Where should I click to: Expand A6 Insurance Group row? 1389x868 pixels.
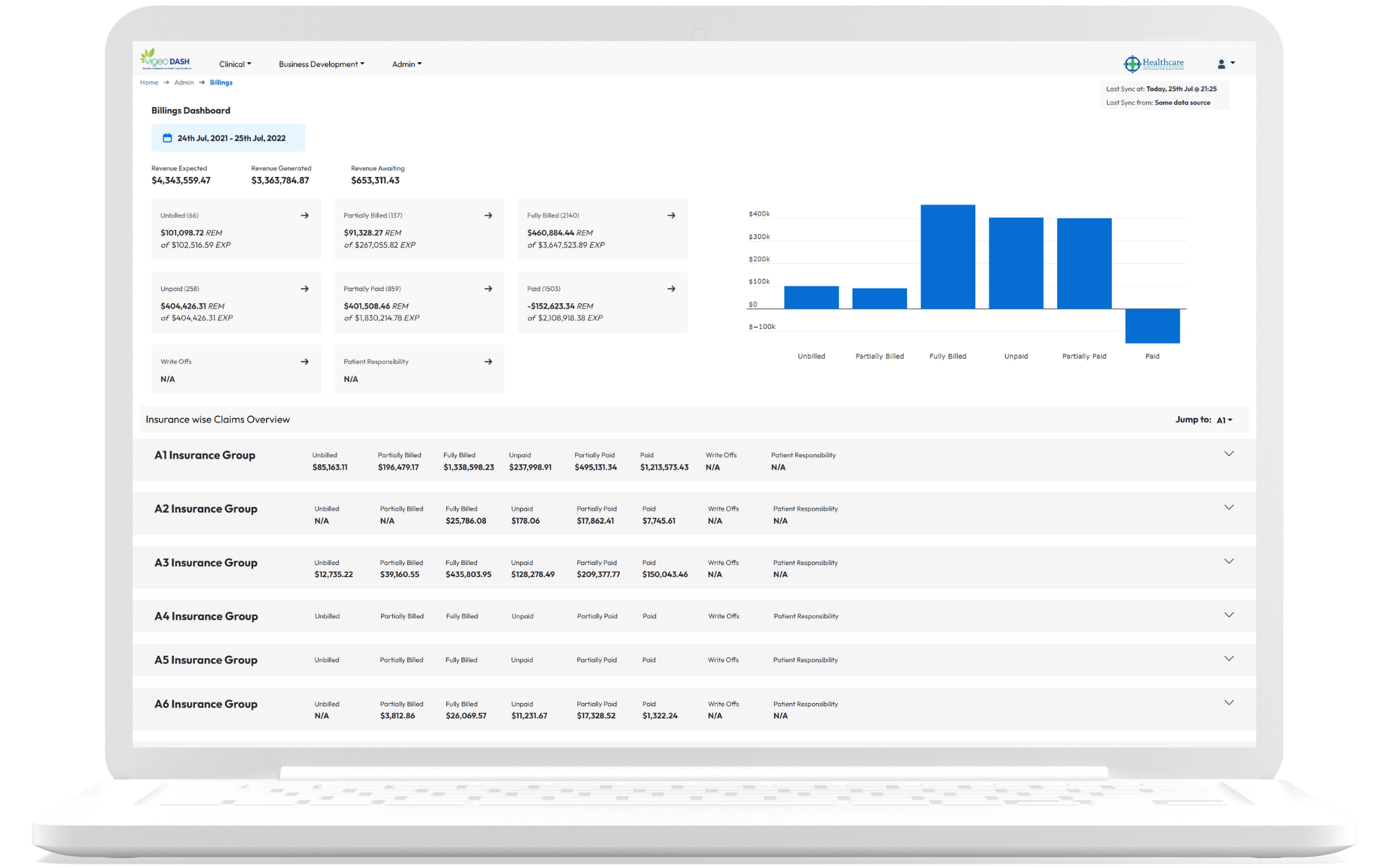(x=1228, y=702)
